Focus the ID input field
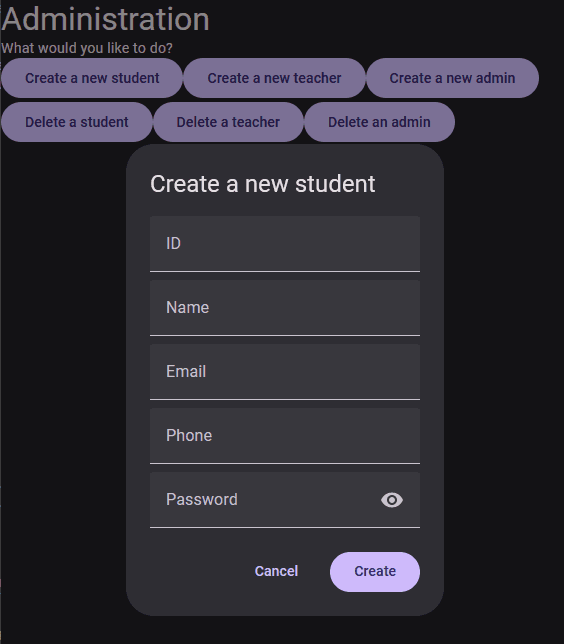 click(285, 244)
